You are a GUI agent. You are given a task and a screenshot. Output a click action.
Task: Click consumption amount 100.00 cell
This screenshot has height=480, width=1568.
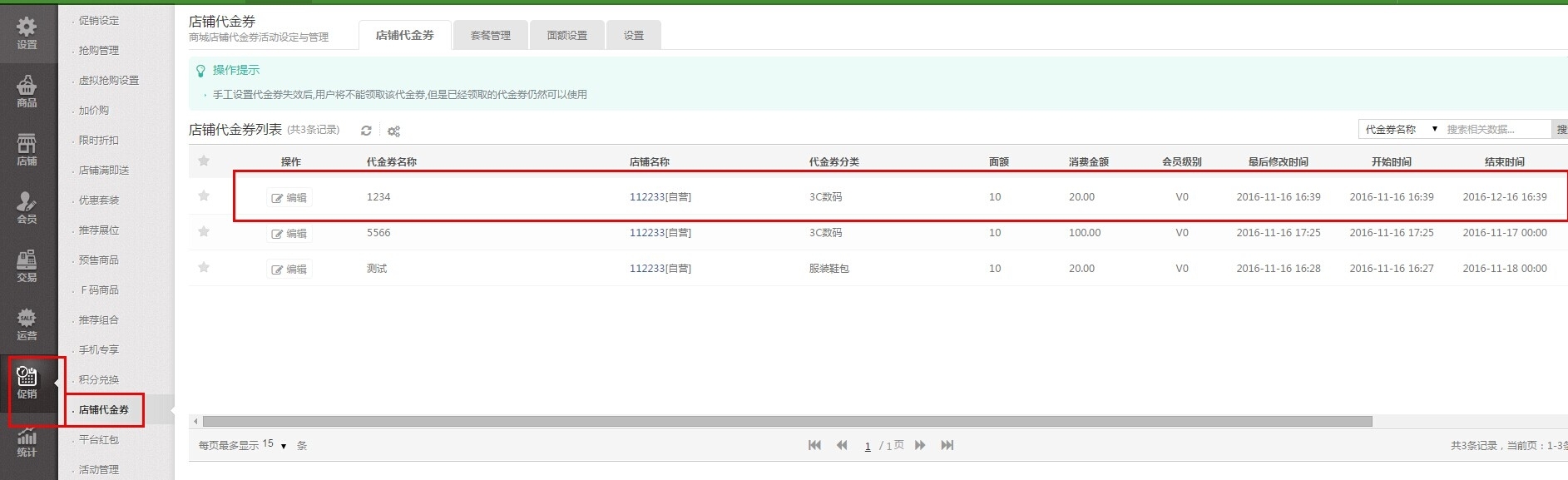1085,233
